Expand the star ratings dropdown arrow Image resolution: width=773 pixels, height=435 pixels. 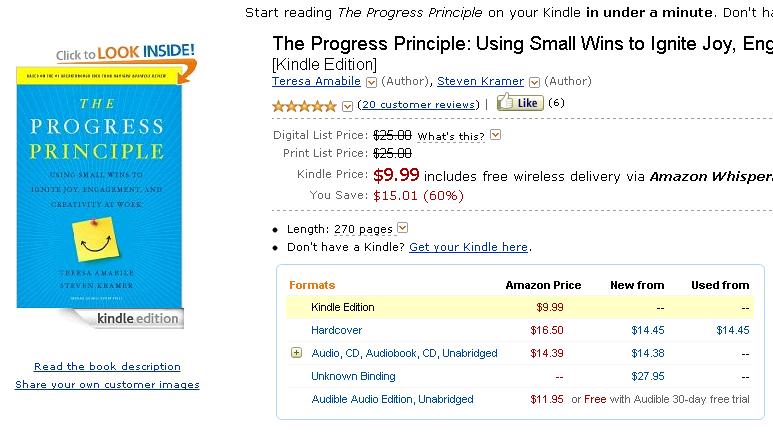pos(347,105)
